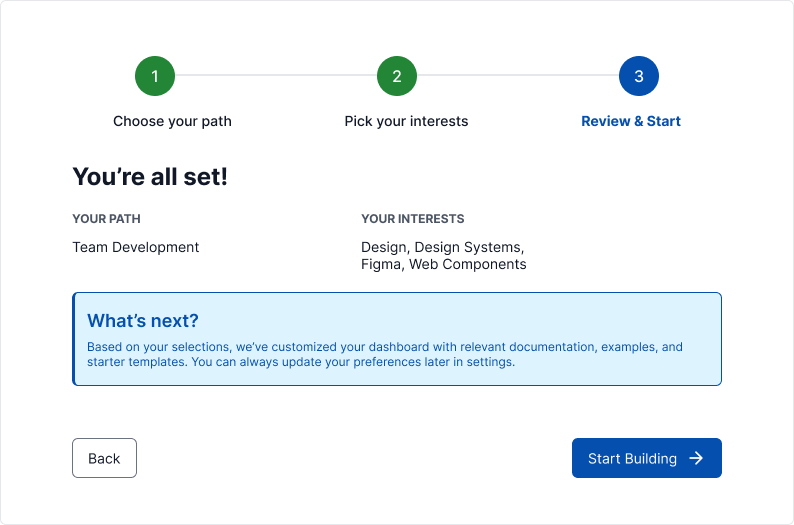
Task: Click the Figma, Web Components text line
Action: (x=443, y=265)
